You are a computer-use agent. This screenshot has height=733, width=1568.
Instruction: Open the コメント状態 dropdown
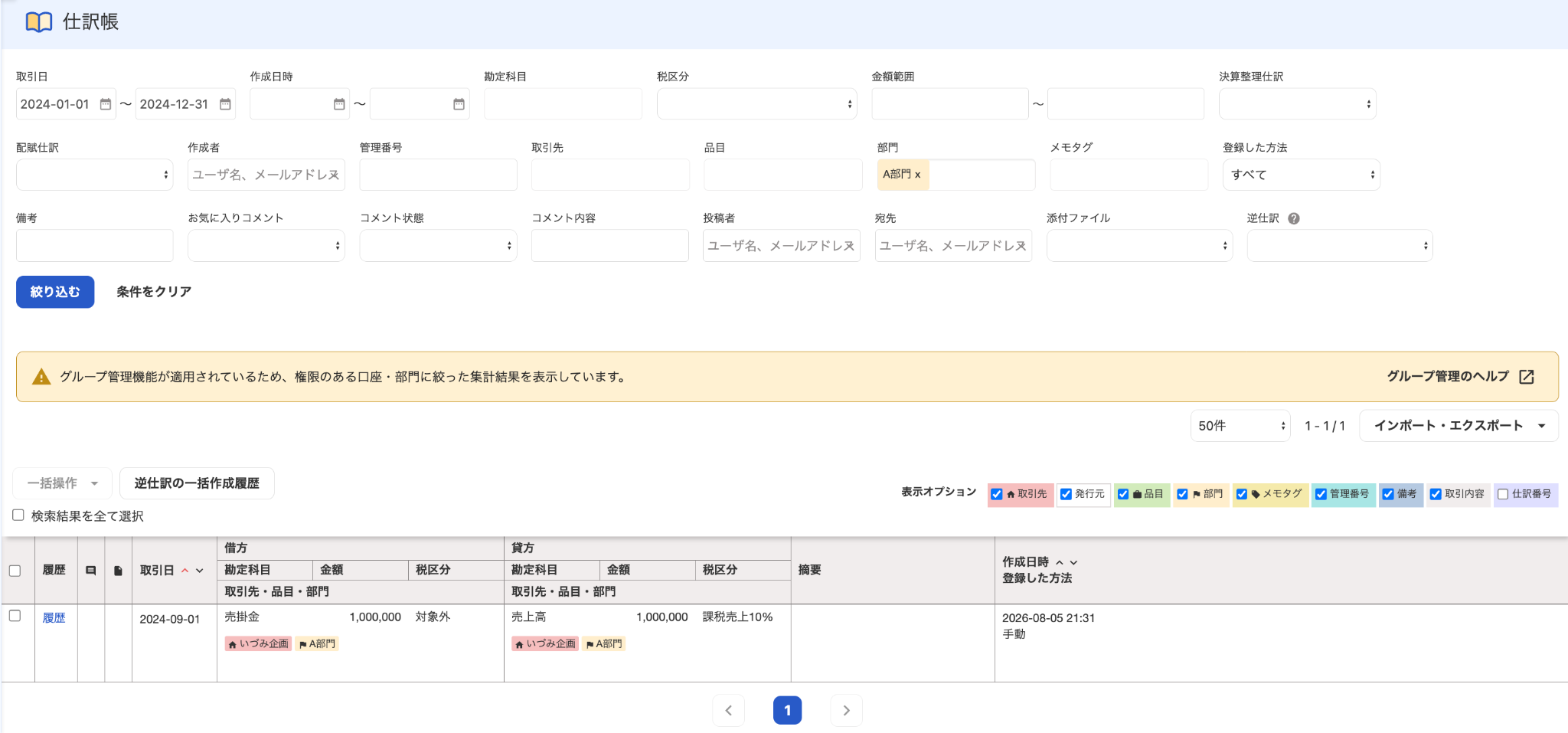tap(438, 246)
